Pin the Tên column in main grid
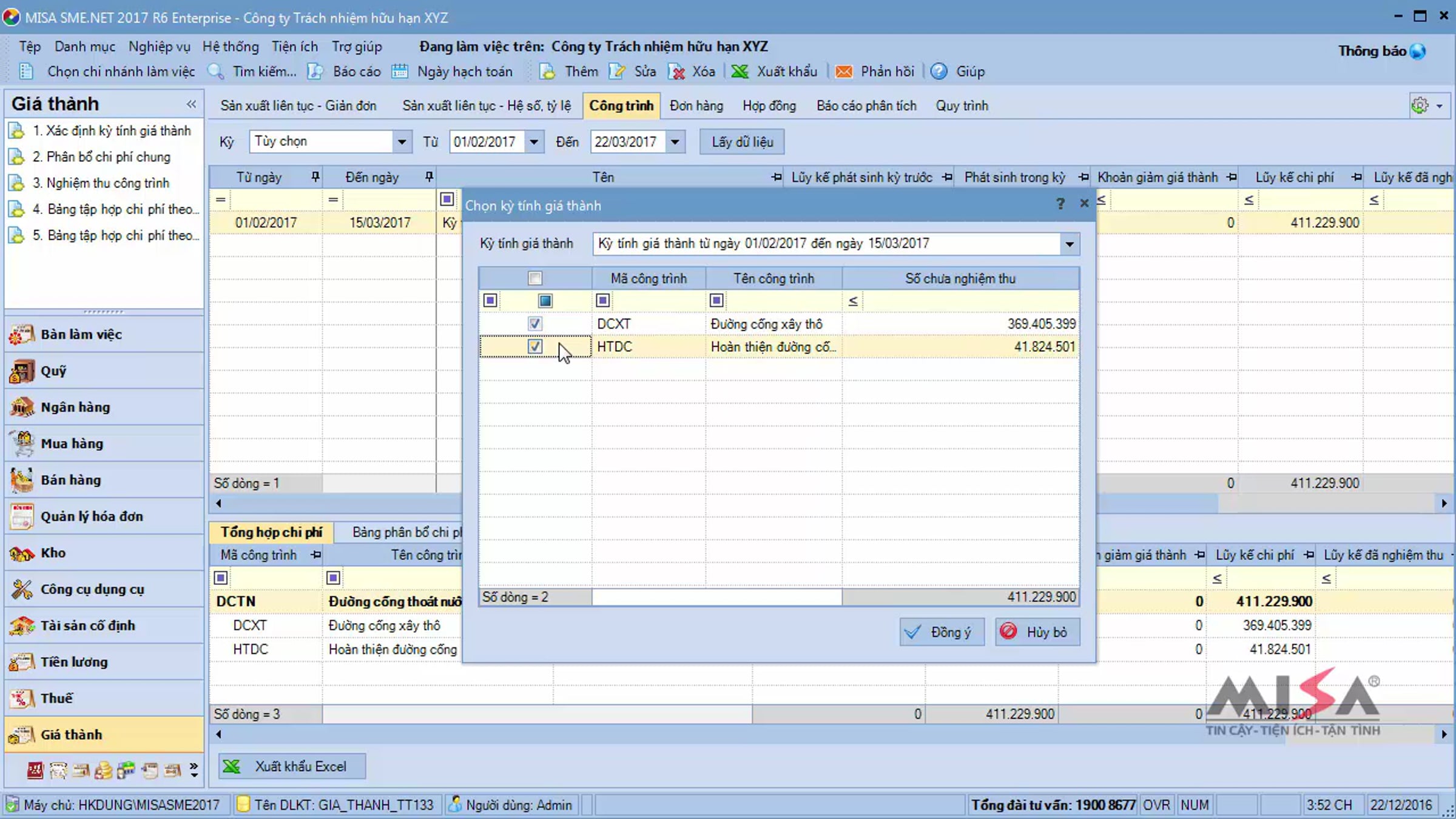Image resolution: width=1456 pixels, height=819 pixels. (776, 177)
